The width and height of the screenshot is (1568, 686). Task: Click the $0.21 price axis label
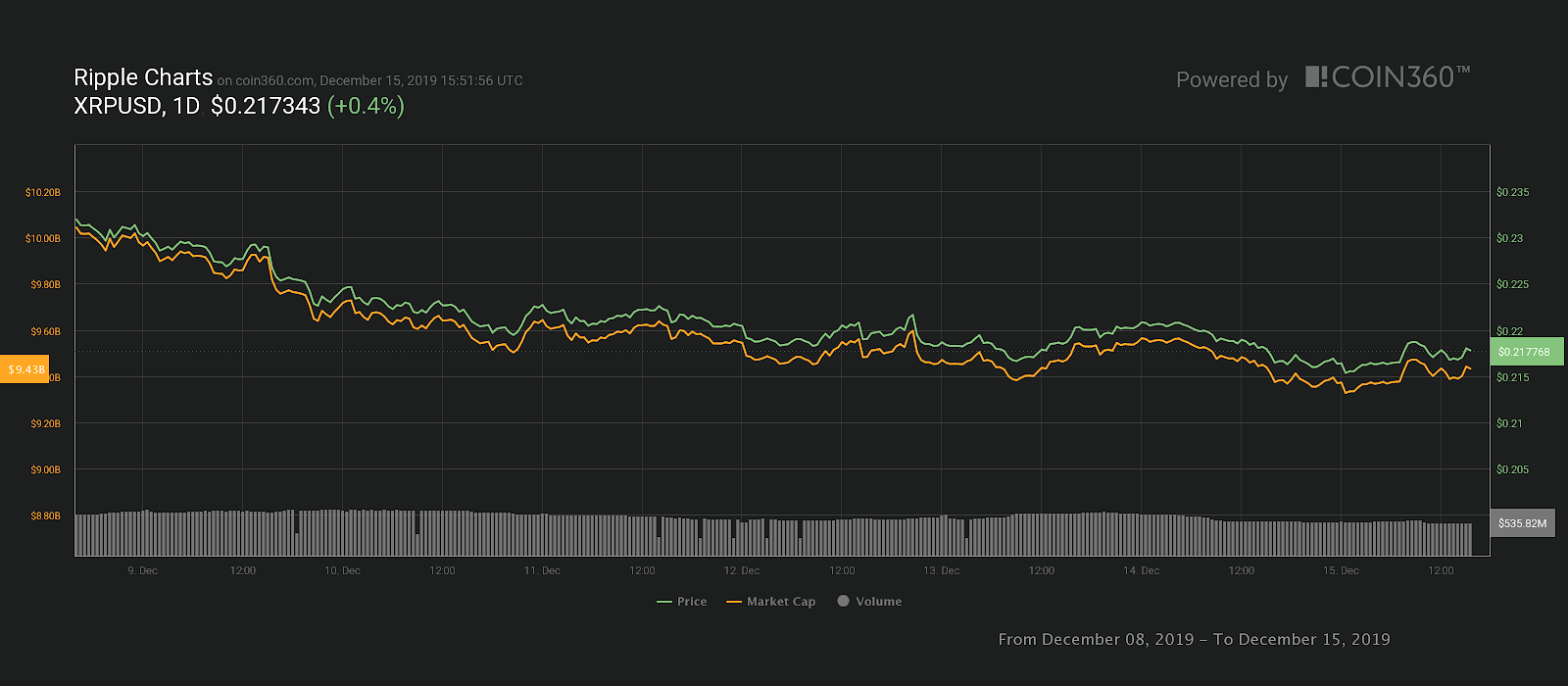pos(1509,423)
